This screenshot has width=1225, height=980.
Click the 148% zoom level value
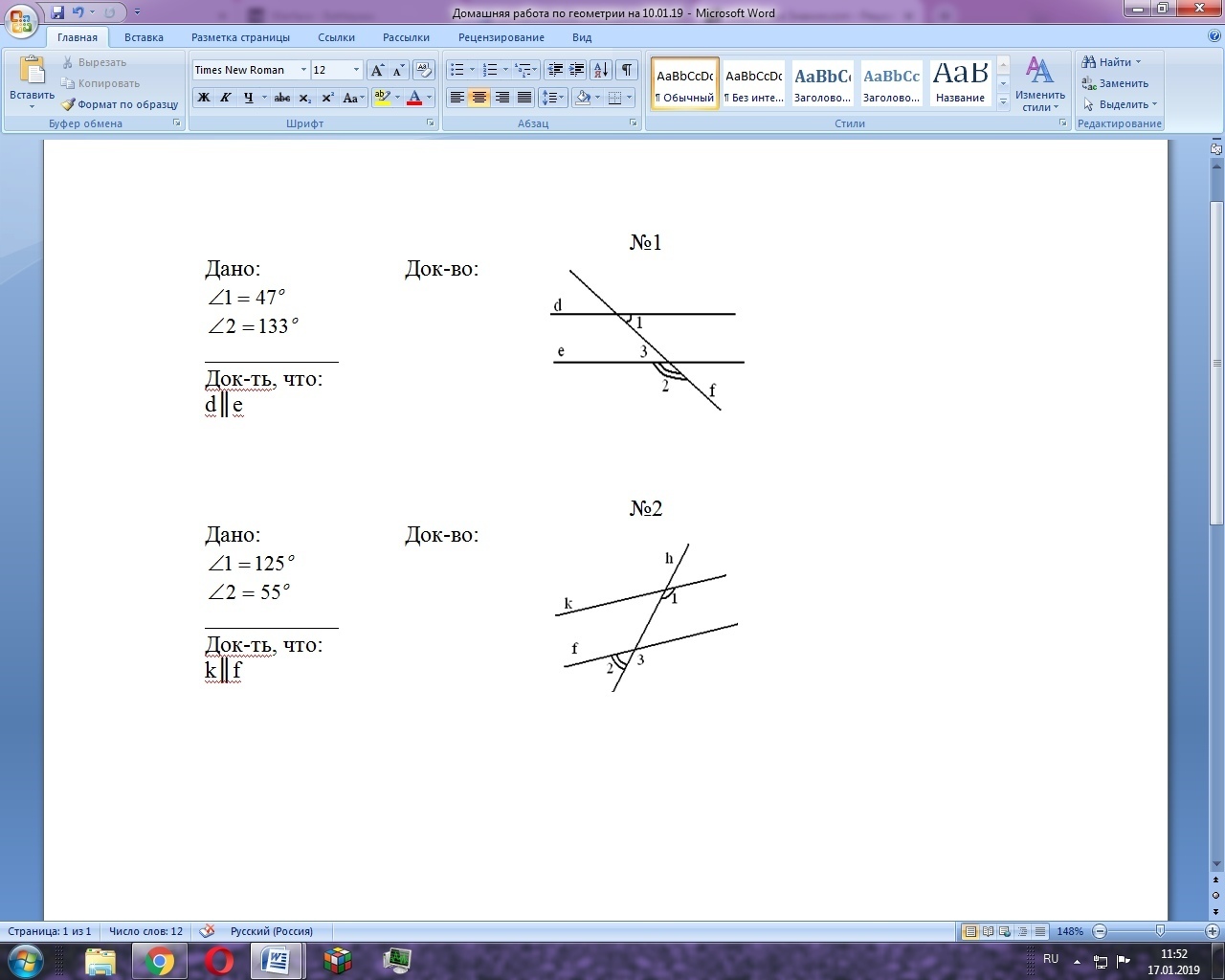pos(1070,931)
